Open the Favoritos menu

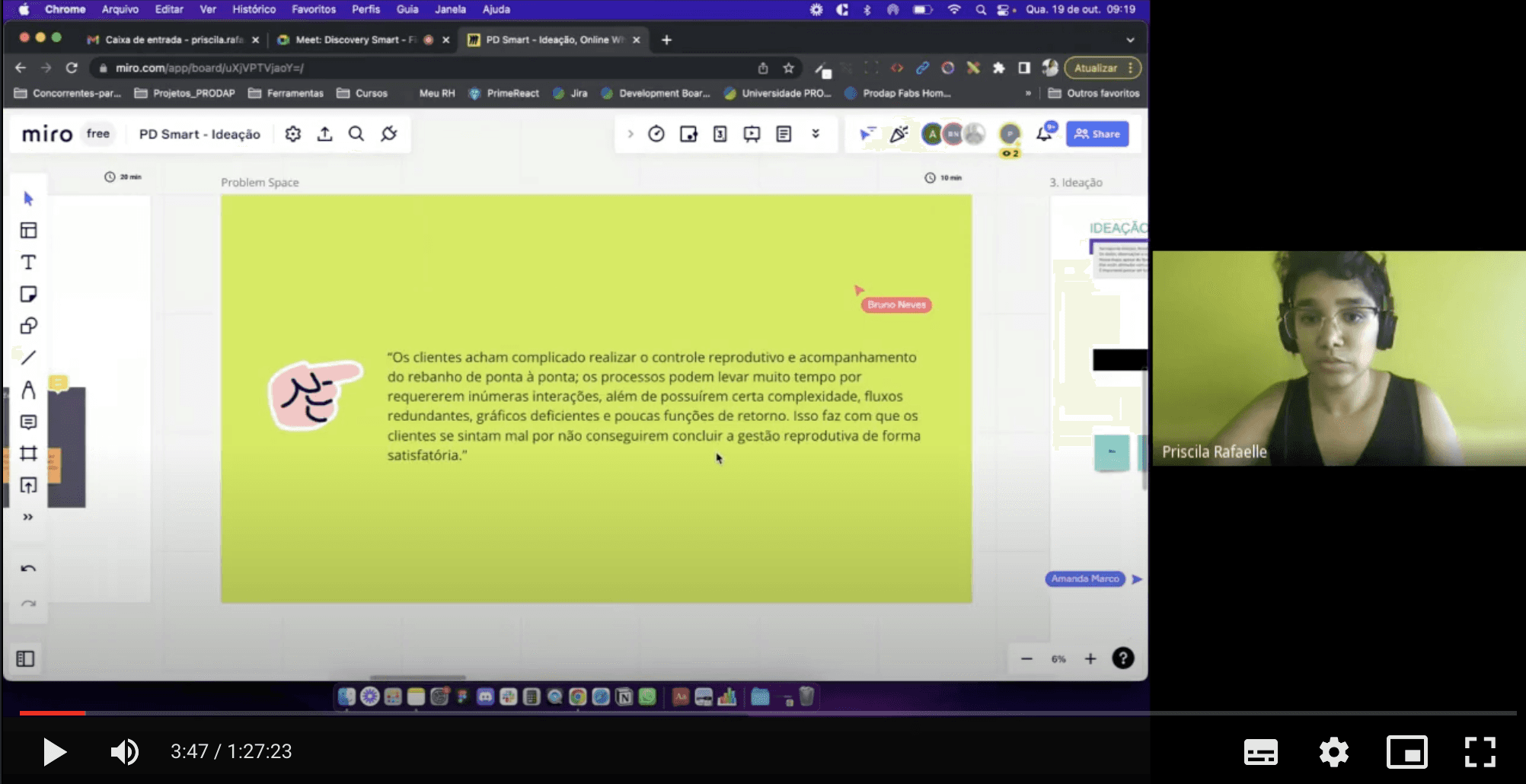point(314,9)
